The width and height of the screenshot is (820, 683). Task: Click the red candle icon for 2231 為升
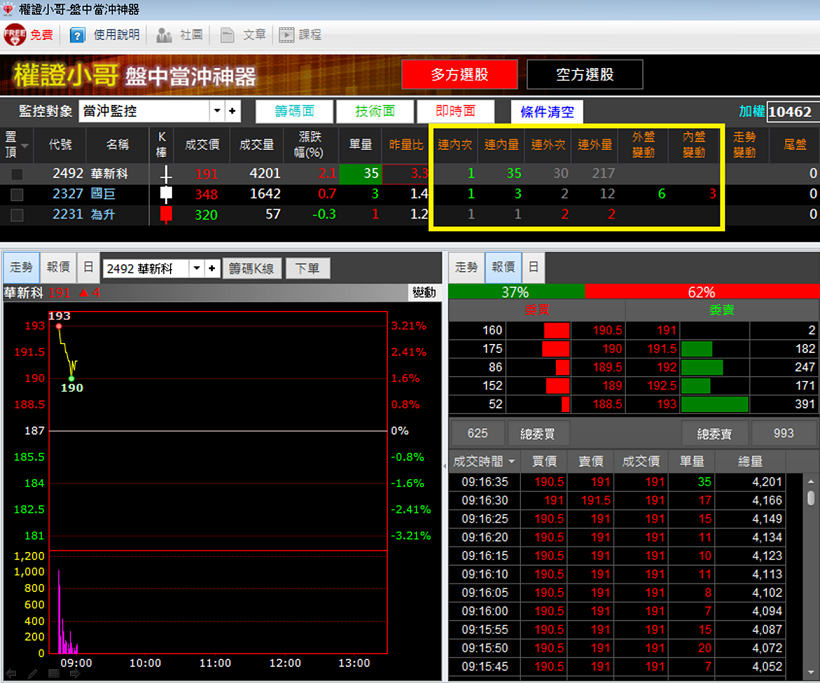click(x=166, y=214)
